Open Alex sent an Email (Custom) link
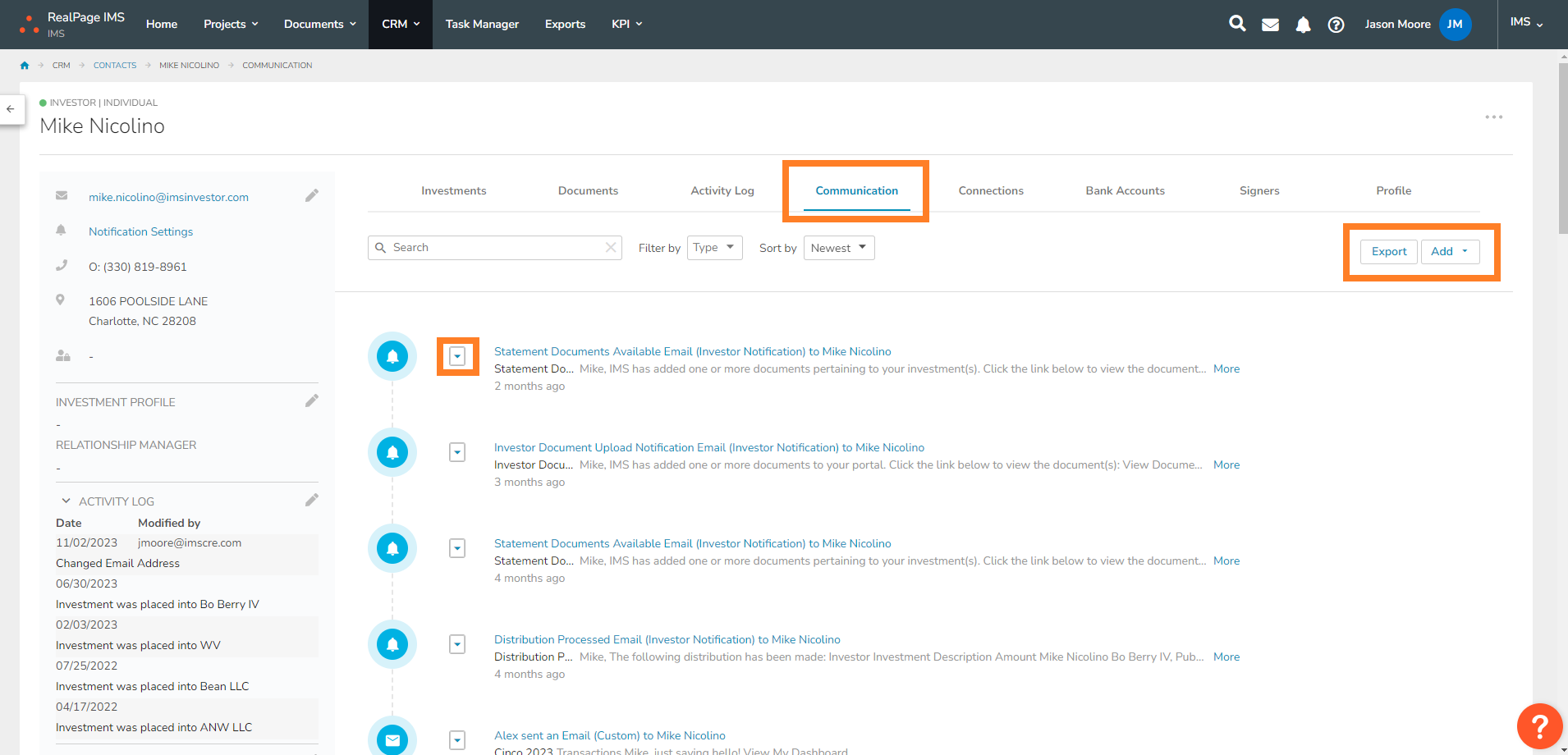This screenshot has width=1568, height=755. pos(610,735)
